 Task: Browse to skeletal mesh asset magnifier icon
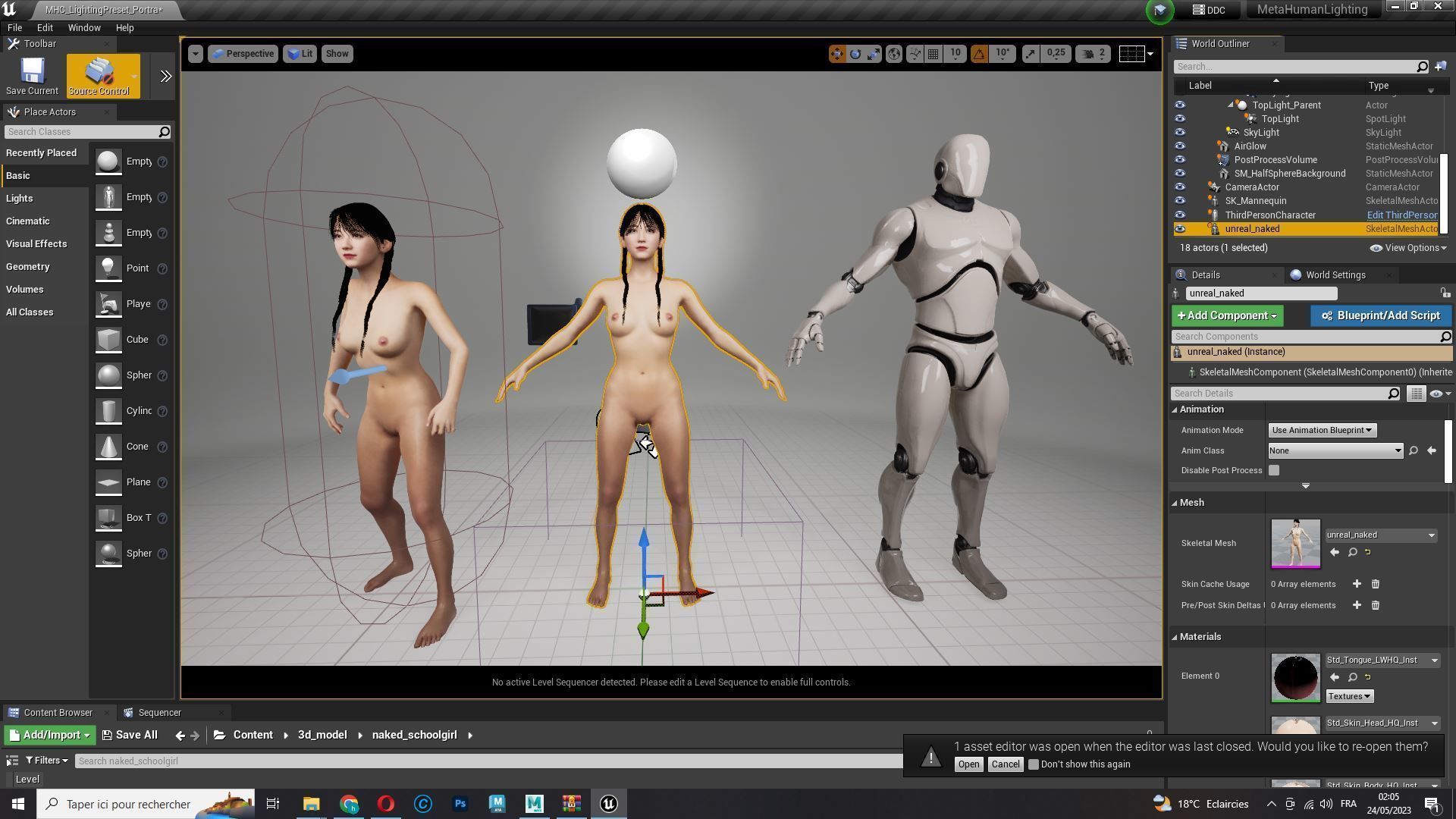click(1352, 553)
